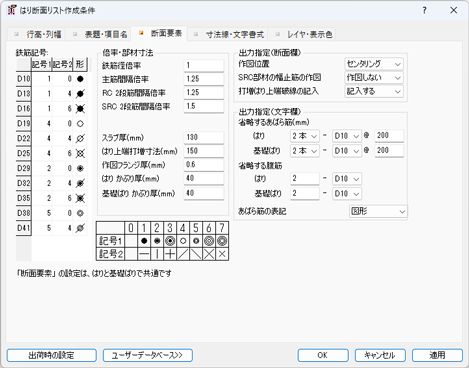Viewport: 469px width, 368px height.
Task: Open the 基礎ばり 腹筋 diameter dropdown
Action: tap(347, 194)
